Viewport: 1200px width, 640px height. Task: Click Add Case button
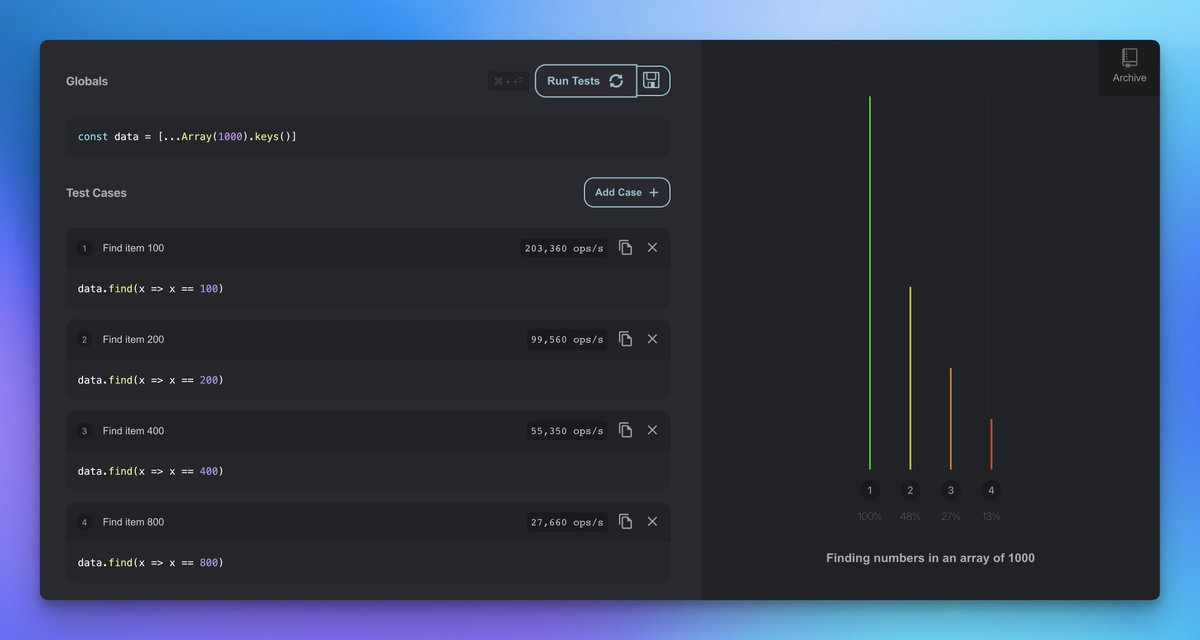click(x=627, y=192)
